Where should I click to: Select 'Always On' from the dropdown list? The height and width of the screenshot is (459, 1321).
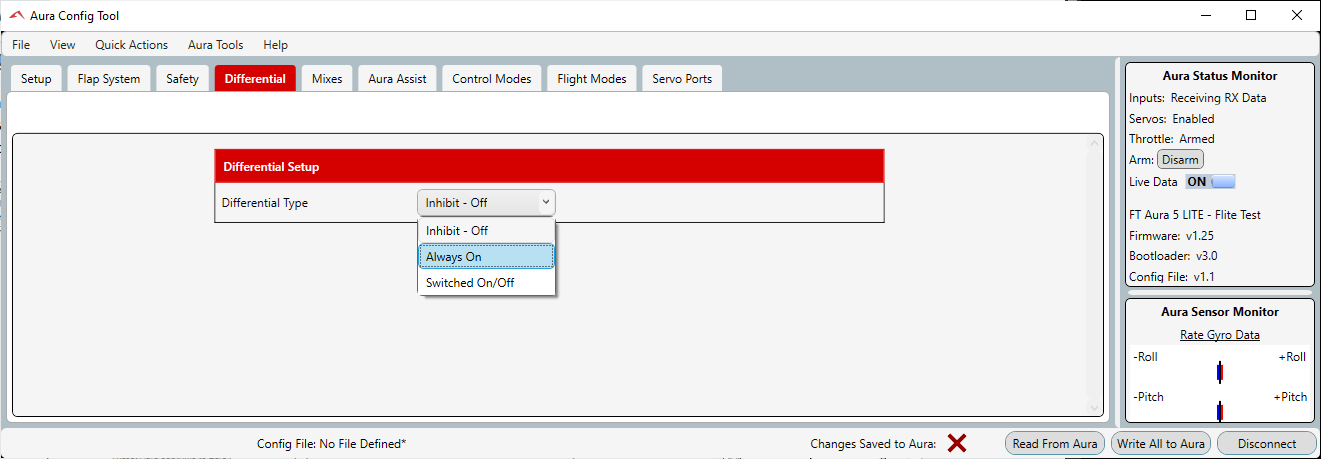coord(486,257)
